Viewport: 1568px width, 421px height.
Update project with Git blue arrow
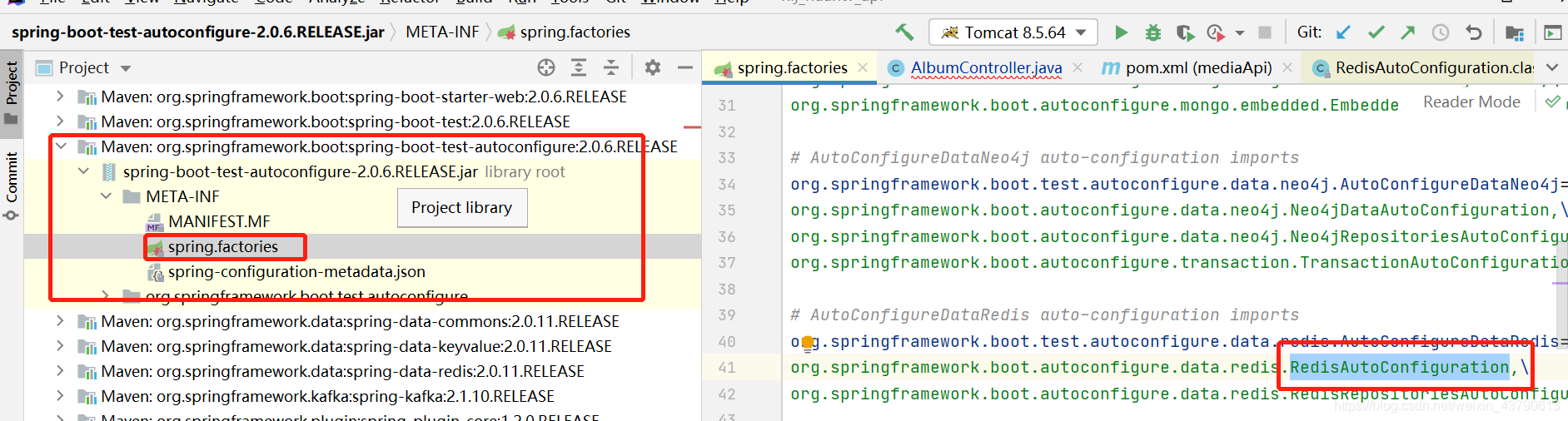click(x=1343, y=32)
